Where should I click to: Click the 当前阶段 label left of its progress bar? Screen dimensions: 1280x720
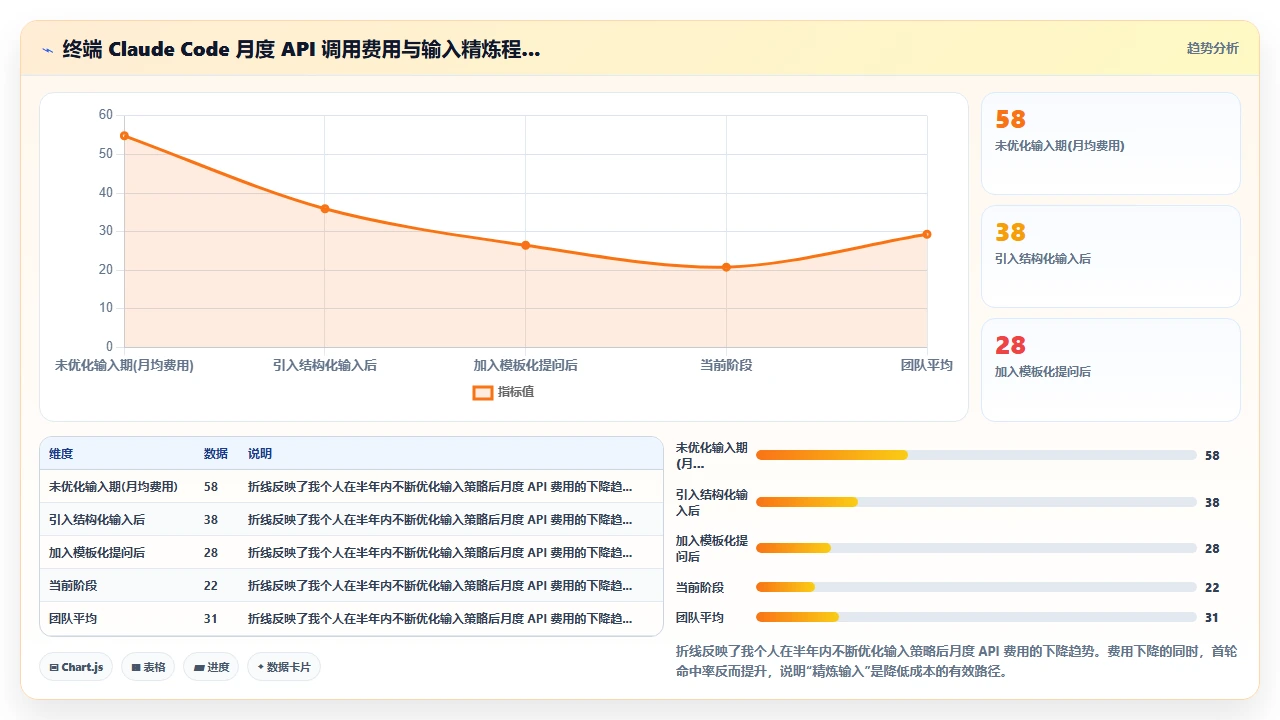[700, 588]
